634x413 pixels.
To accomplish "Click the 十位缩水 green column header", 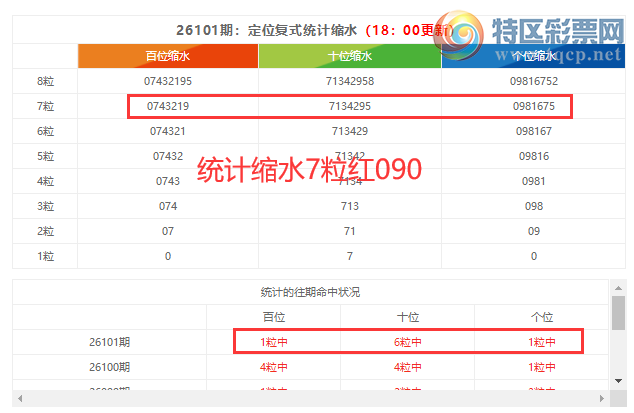I will tap(349, 56).
